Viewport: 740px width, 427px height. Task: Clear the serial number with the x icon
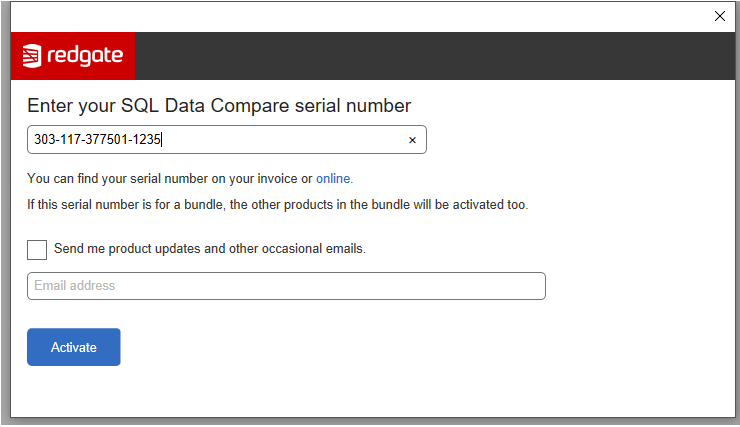(412, 140)
